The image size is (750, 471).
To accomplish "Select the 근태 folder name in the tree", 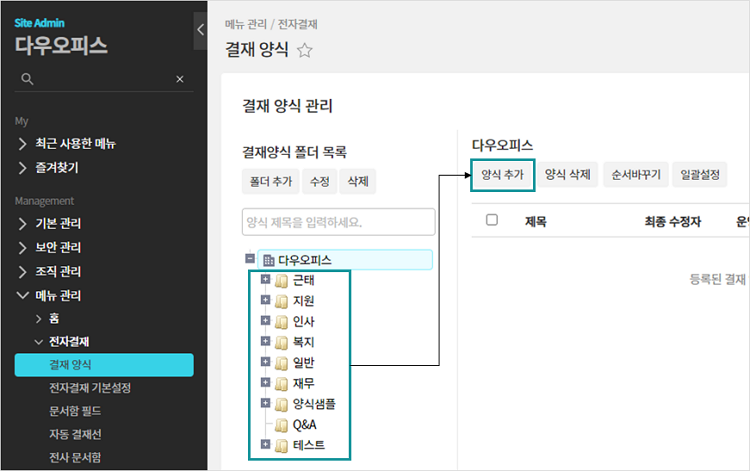I will point(303,281).
